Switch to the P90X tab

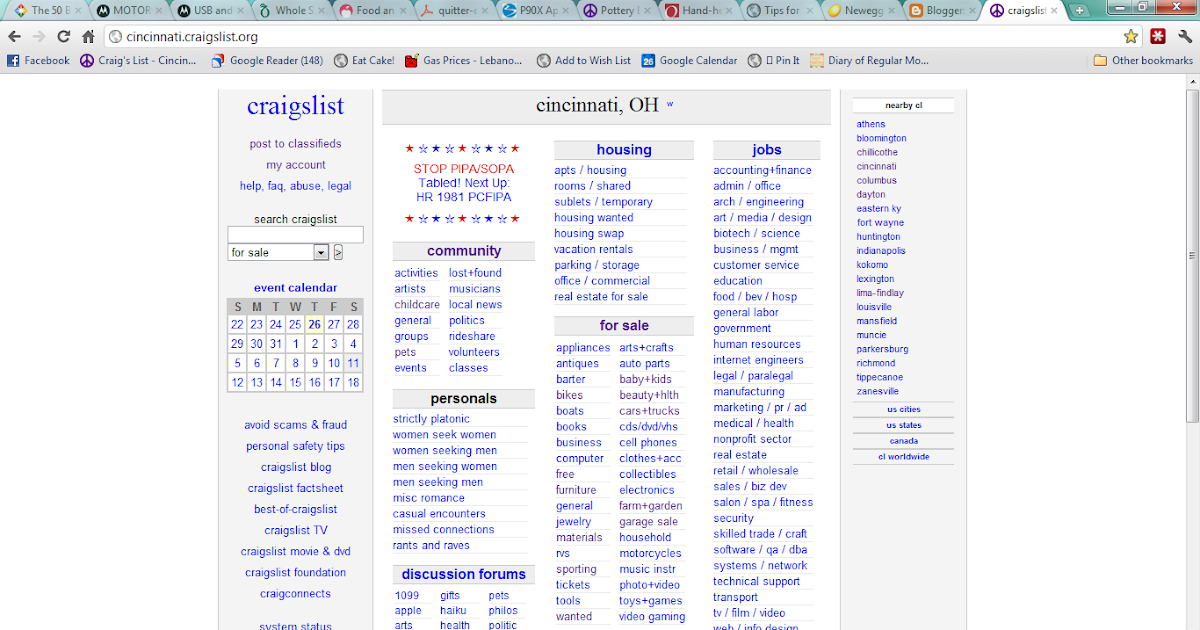pyautogui.click(x=535, y=10)
